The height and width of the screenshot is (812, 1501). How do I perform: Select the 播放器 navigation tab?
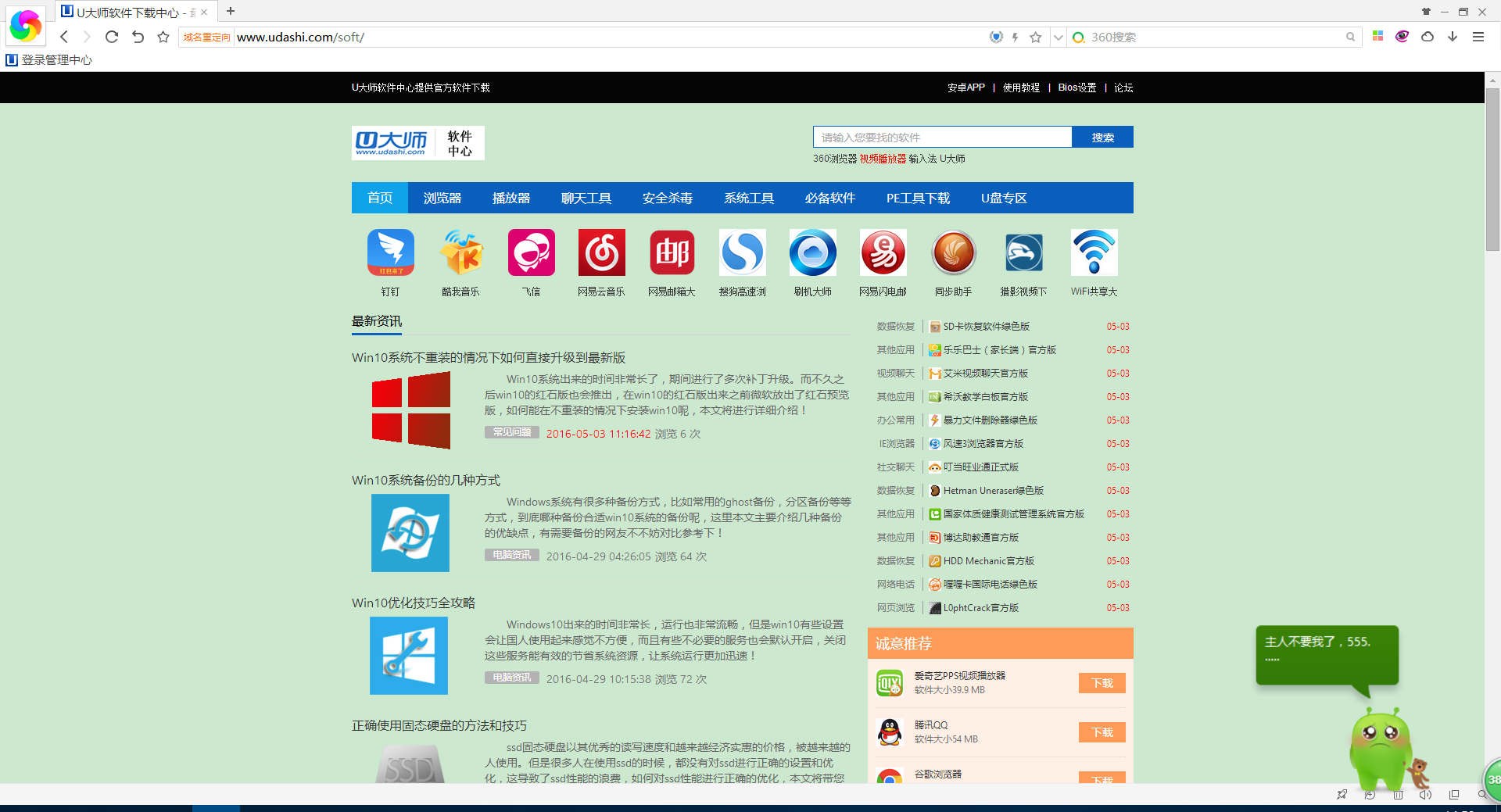pyautogui.click(x=511, y=198)
